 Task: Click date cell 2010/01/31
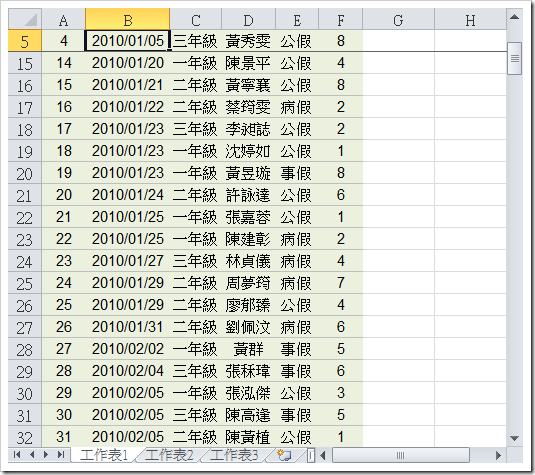click(x=128, y=327)
